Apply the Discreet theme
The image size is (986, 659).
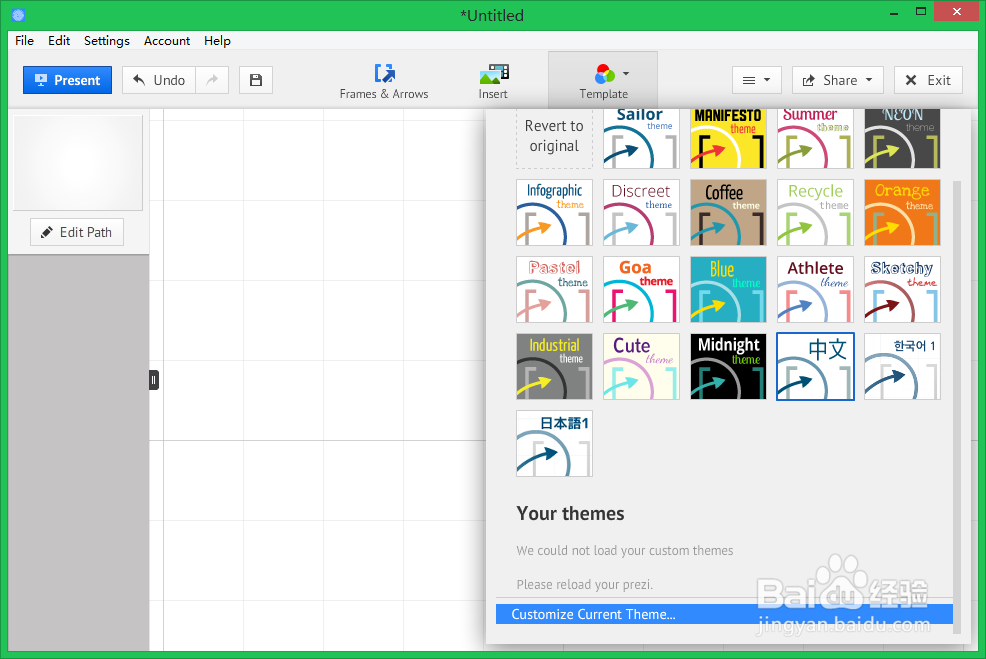click(x=641, y=213)
